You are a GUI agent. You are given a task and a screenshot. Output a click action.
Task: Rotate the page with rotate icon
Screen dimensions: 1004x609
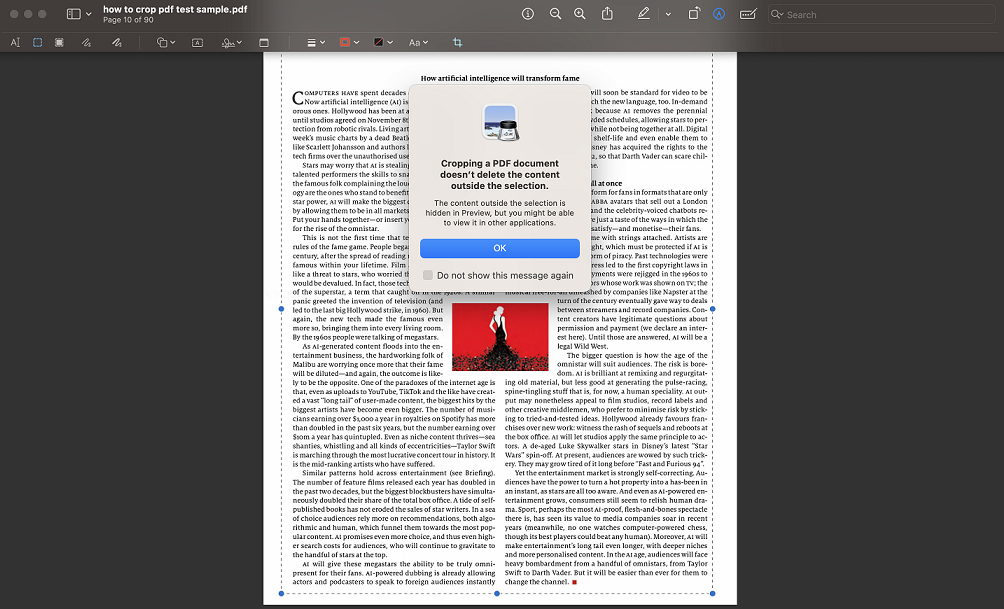pos(694,14)
